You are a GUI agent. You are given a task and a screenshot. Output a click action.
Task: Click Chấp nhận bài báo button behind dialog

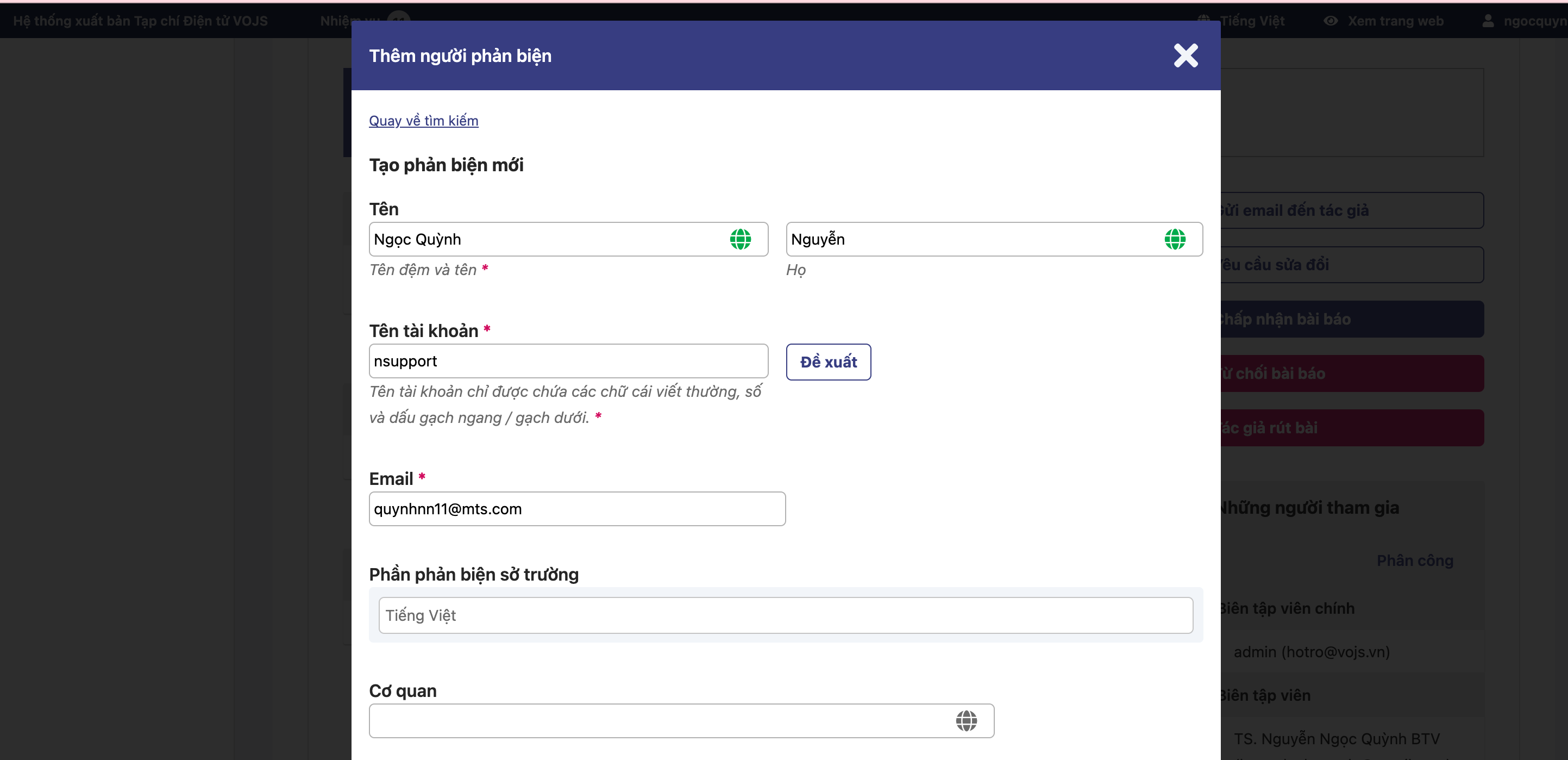(1352, 319)
